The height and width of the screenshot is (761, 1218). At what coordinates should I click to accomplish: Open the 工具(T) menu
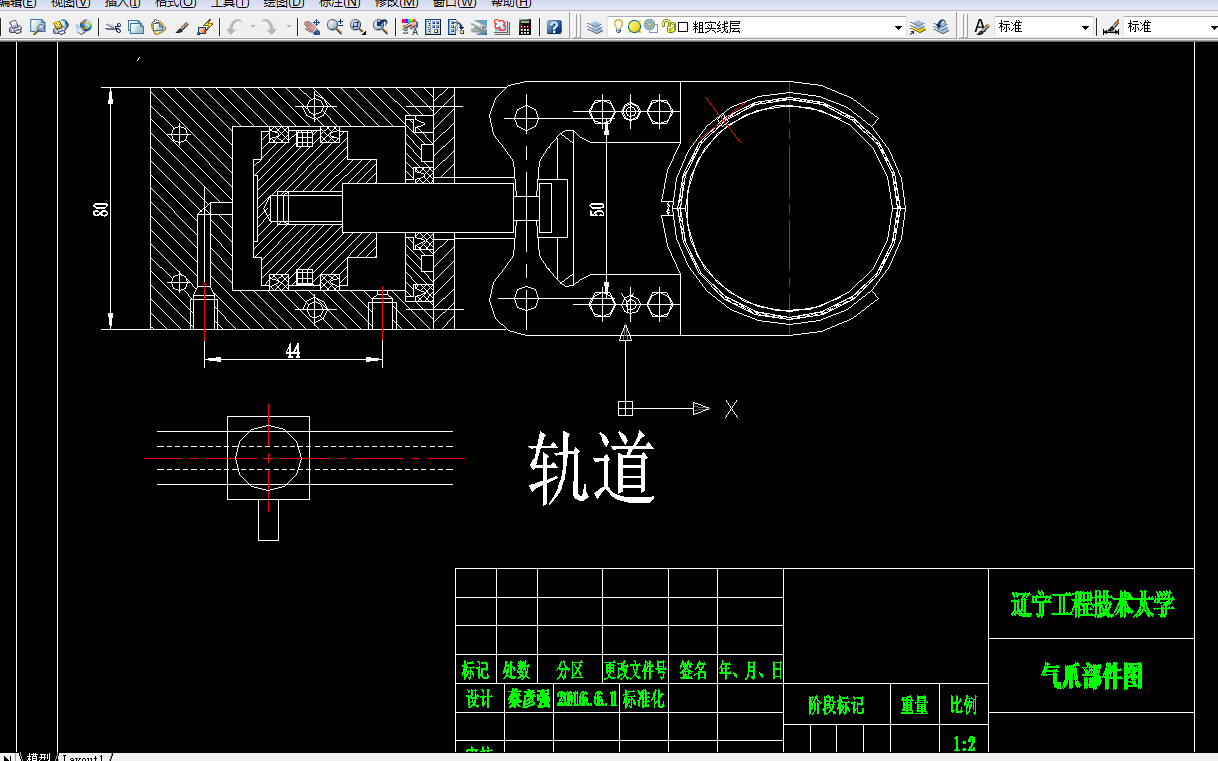coord(229,4)
